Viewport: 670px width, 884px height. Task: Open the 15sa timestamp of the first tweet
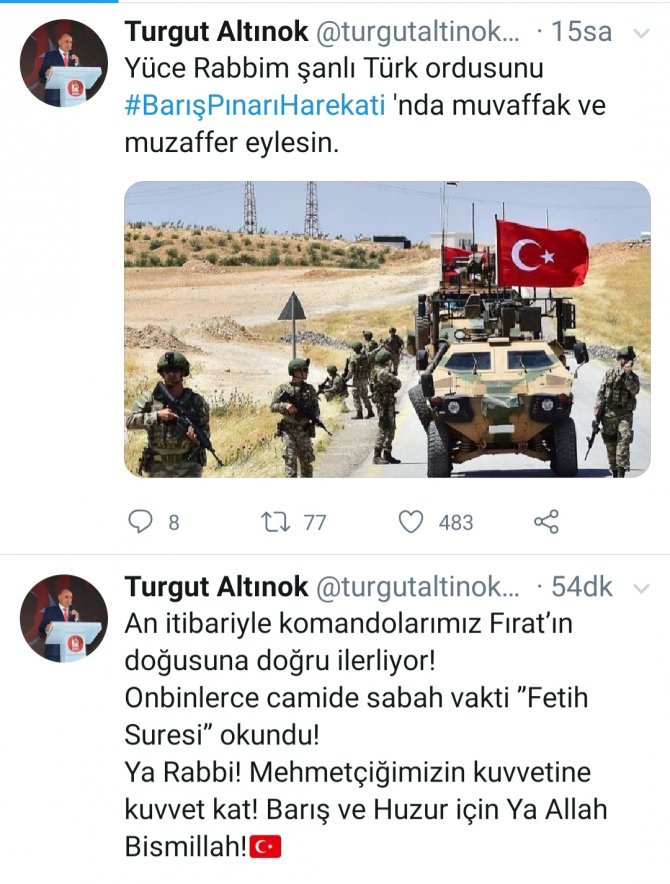581,32
